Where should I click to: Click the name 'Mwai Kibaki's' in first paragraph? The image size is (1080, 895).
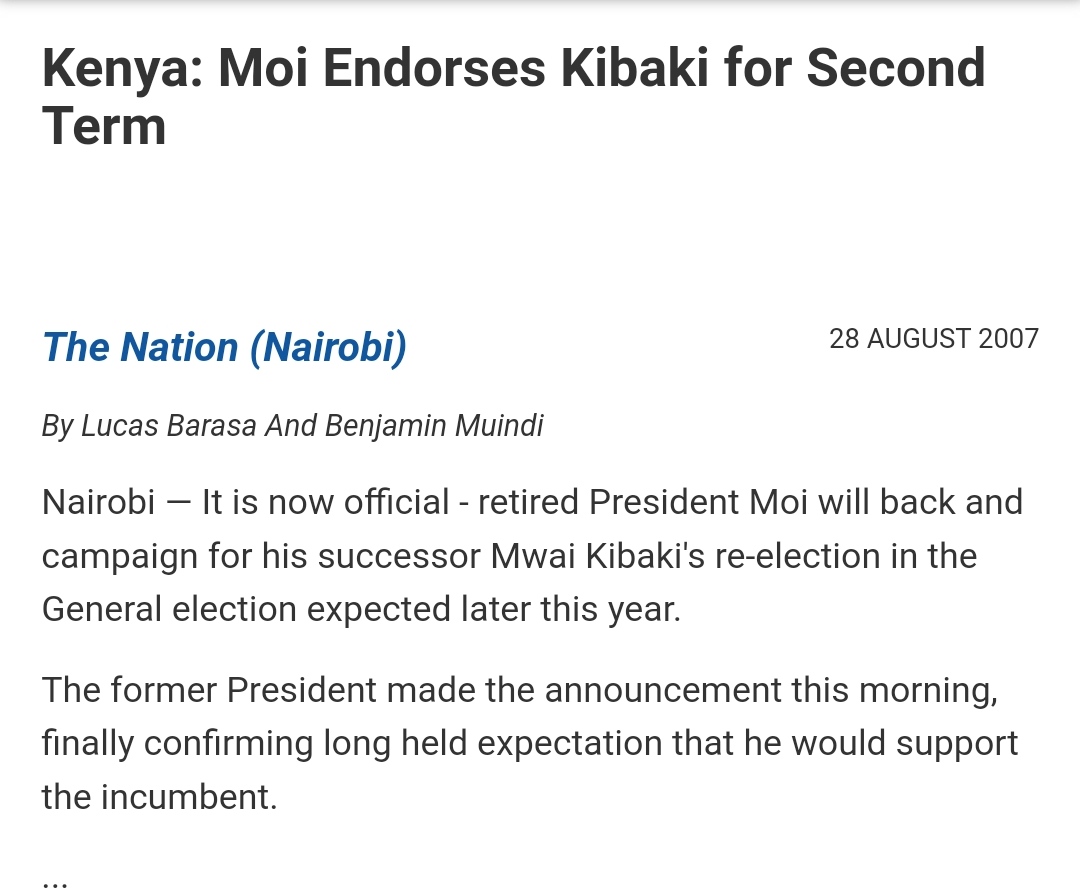(x=597, y=555)
